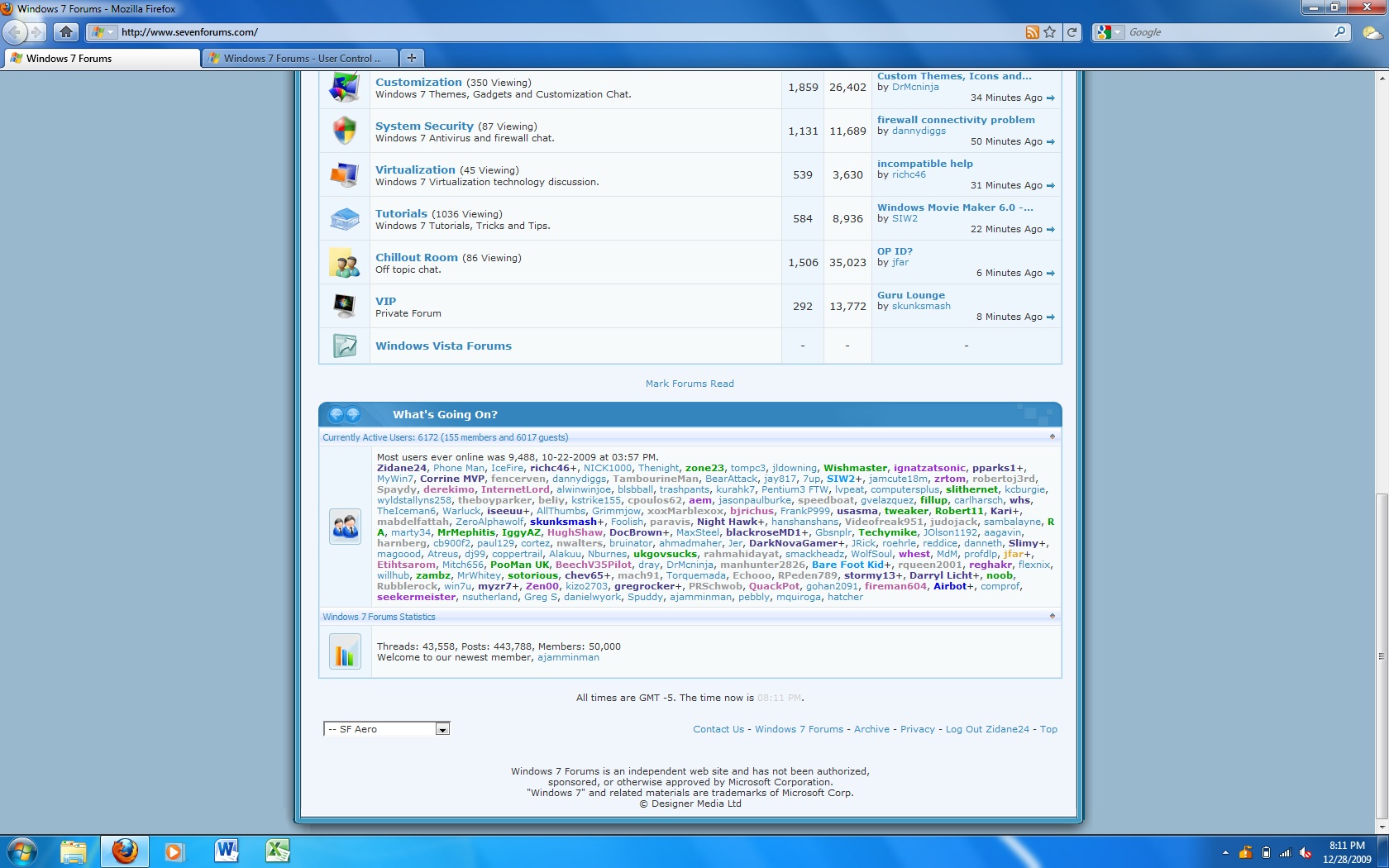Switch to the Windows 7 Forums tab

(x=103, y=58)
